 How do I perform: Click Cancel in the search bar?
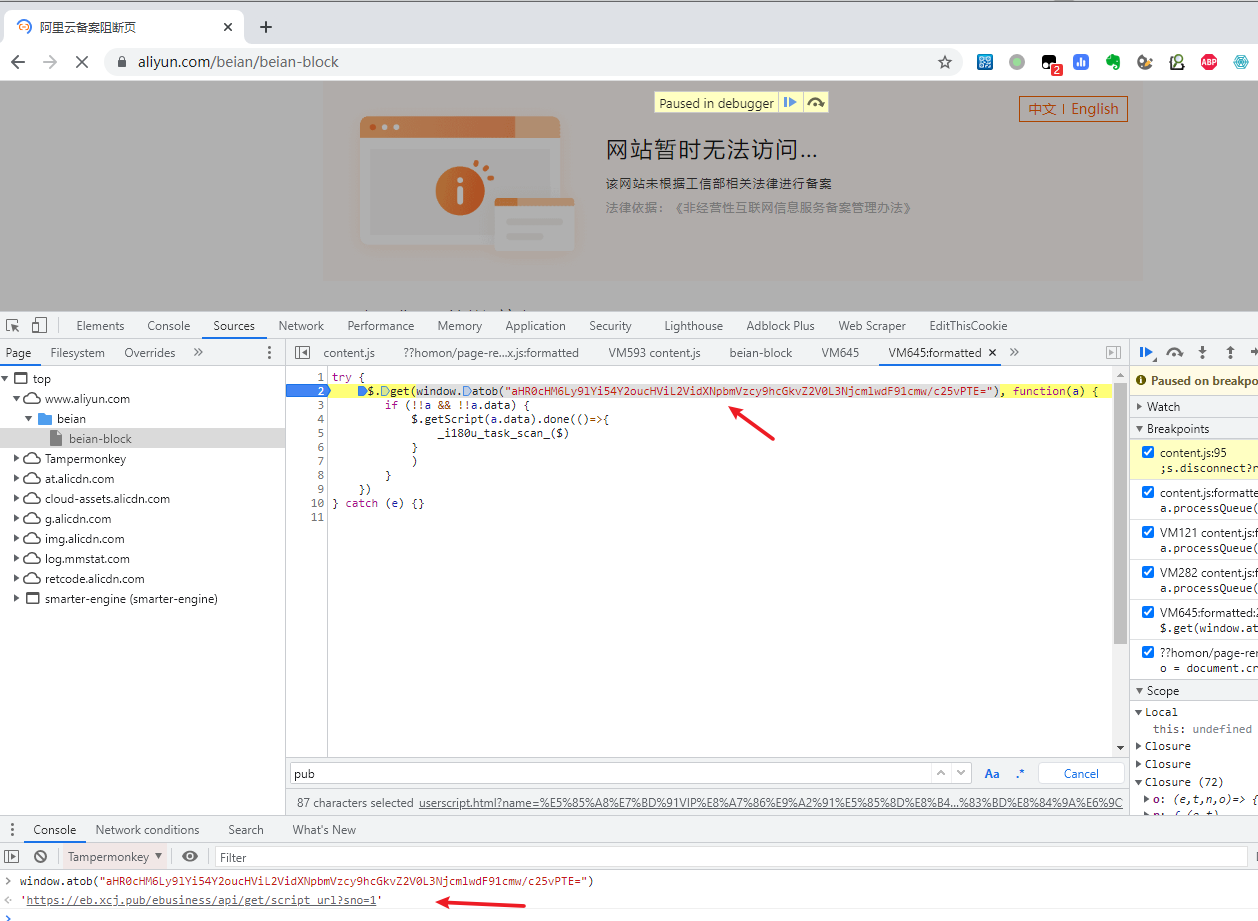tap(1081, 773)
